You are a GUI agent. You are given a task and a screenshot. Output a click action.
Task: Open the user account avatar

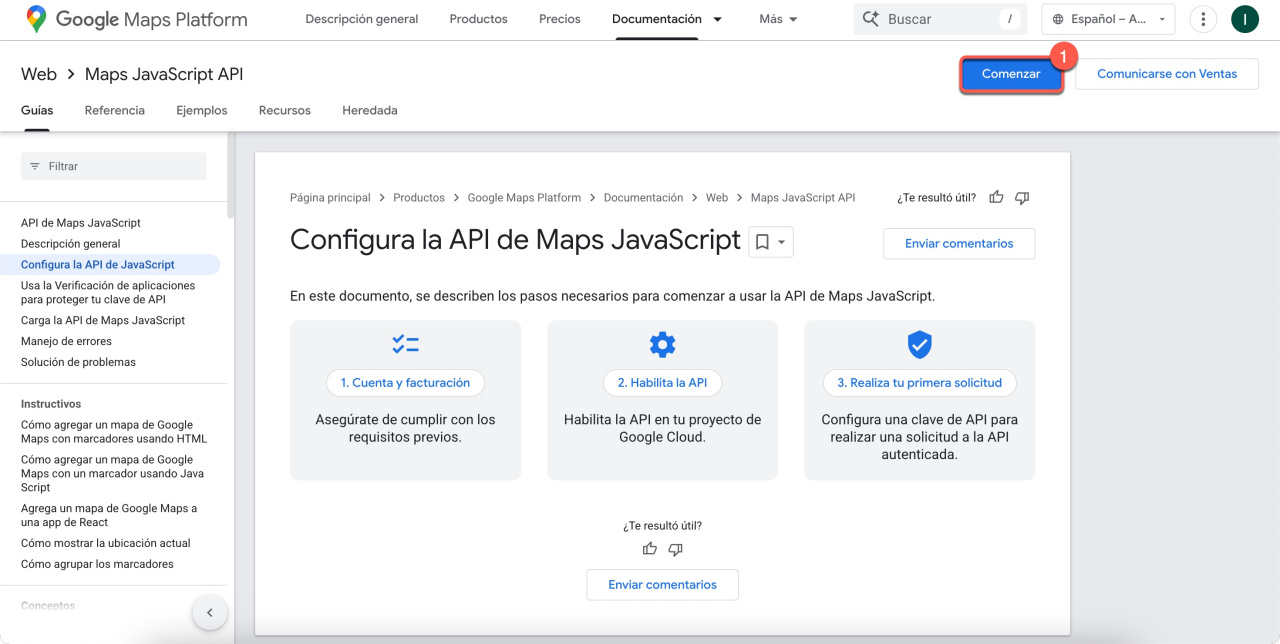1244,19
